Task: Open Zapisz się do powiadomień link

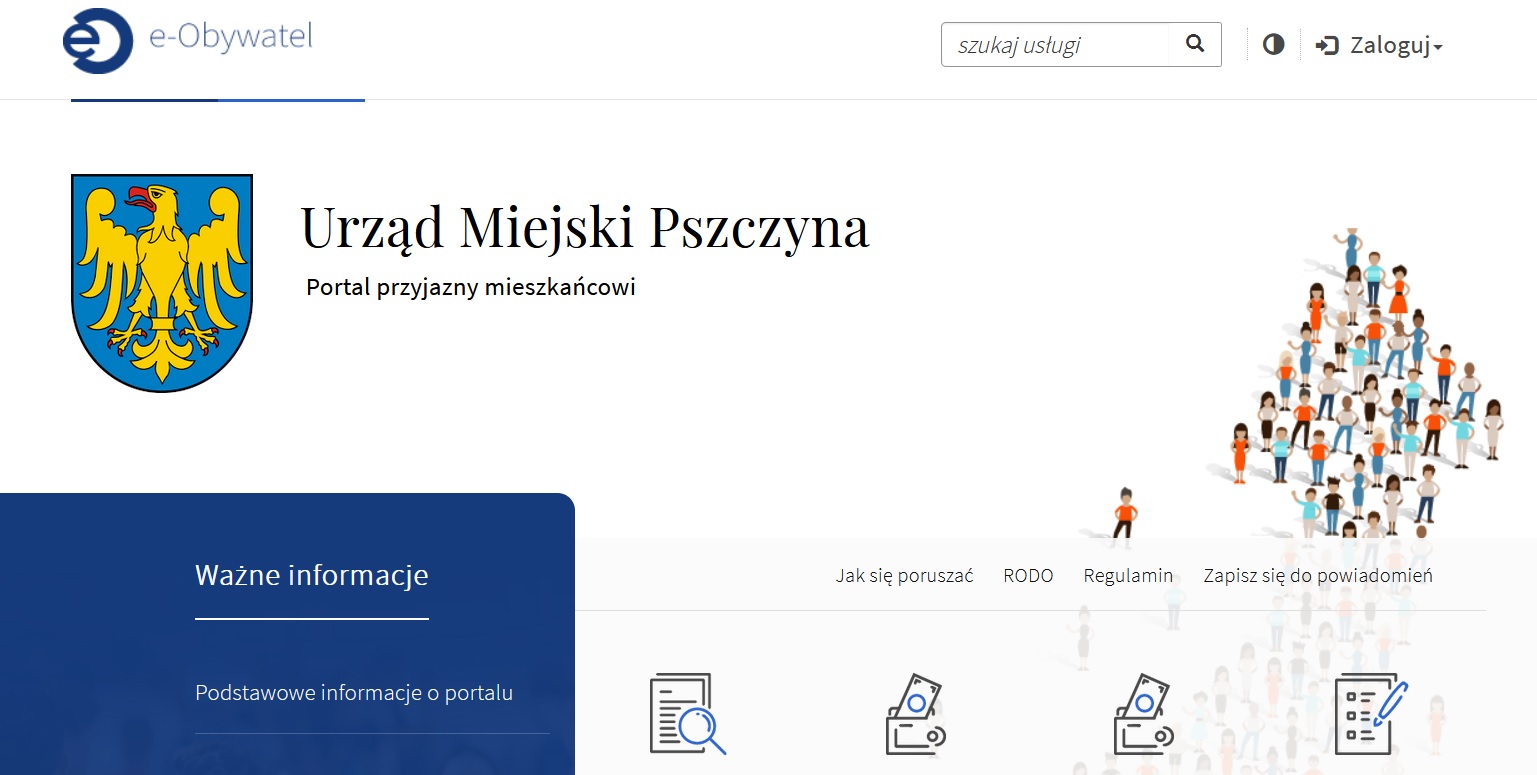Action: point(1318,576)
